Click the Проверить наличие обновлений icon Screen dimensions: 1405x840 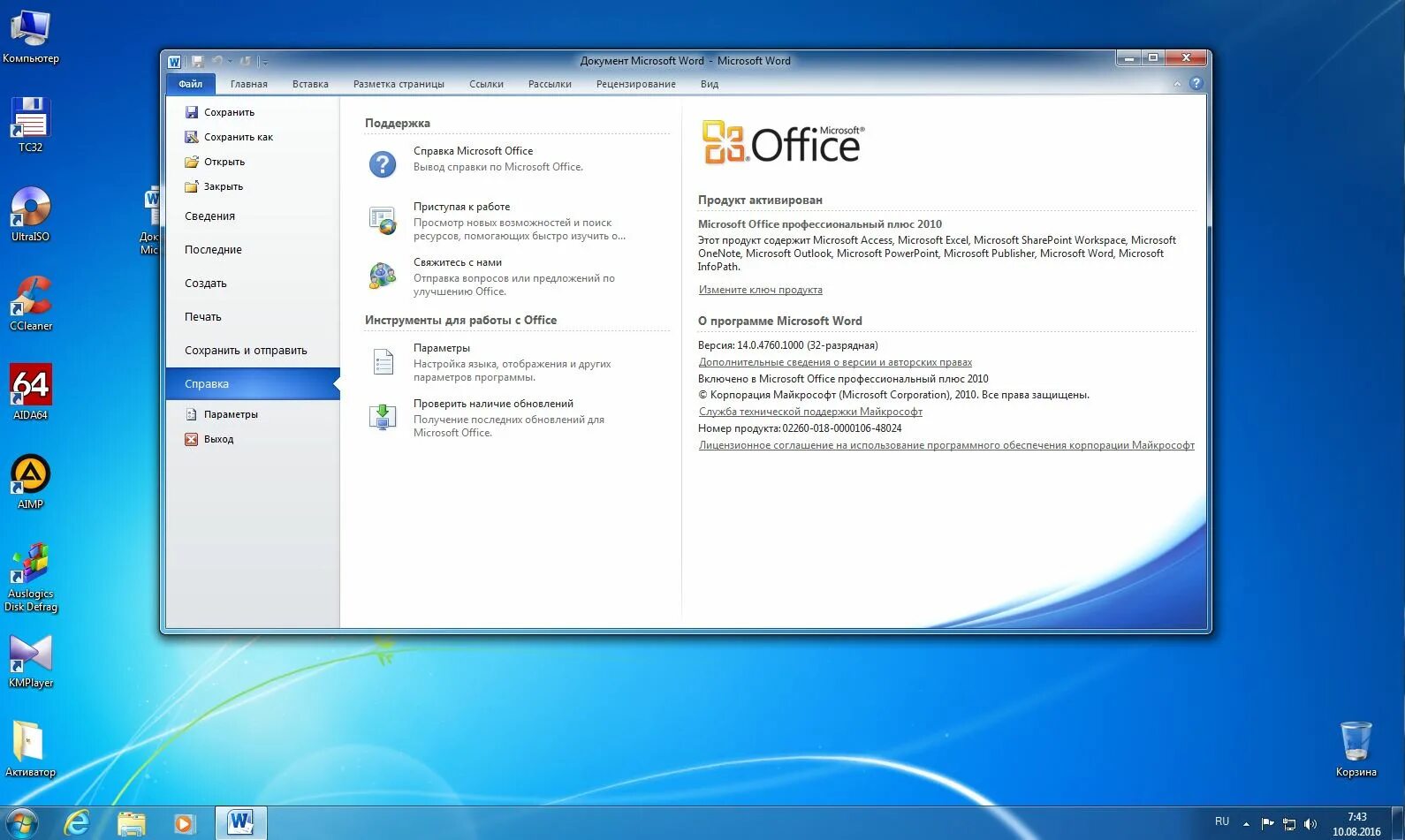coord(383,417)
